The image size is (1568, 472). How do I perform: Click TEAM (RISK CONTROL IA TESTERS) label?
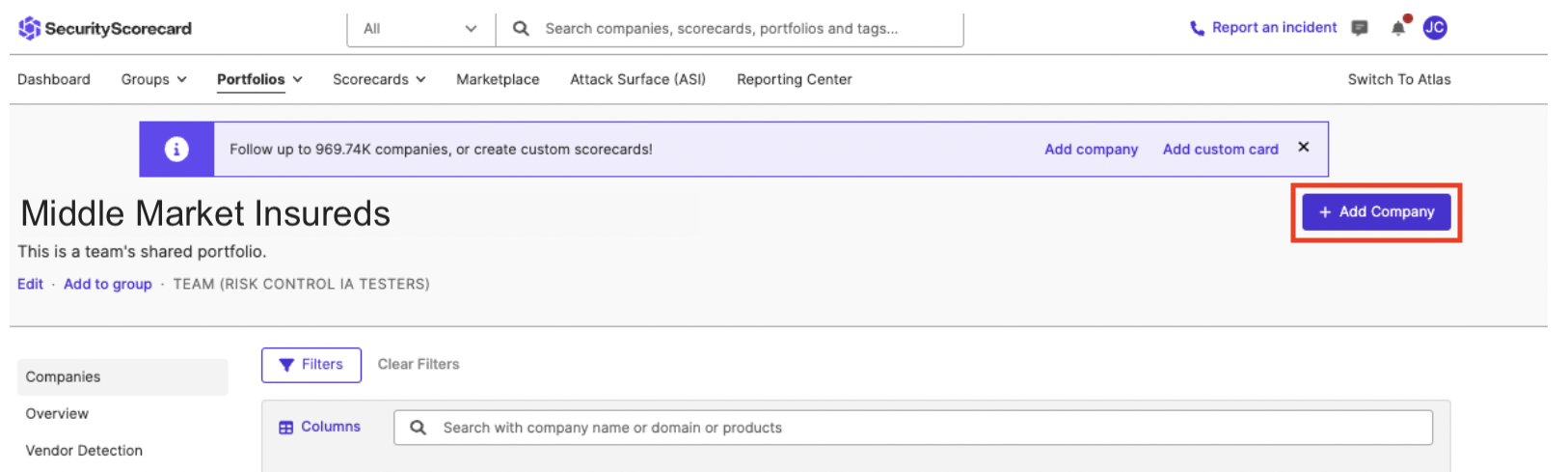pyautogui.click(x=302, y=284)
